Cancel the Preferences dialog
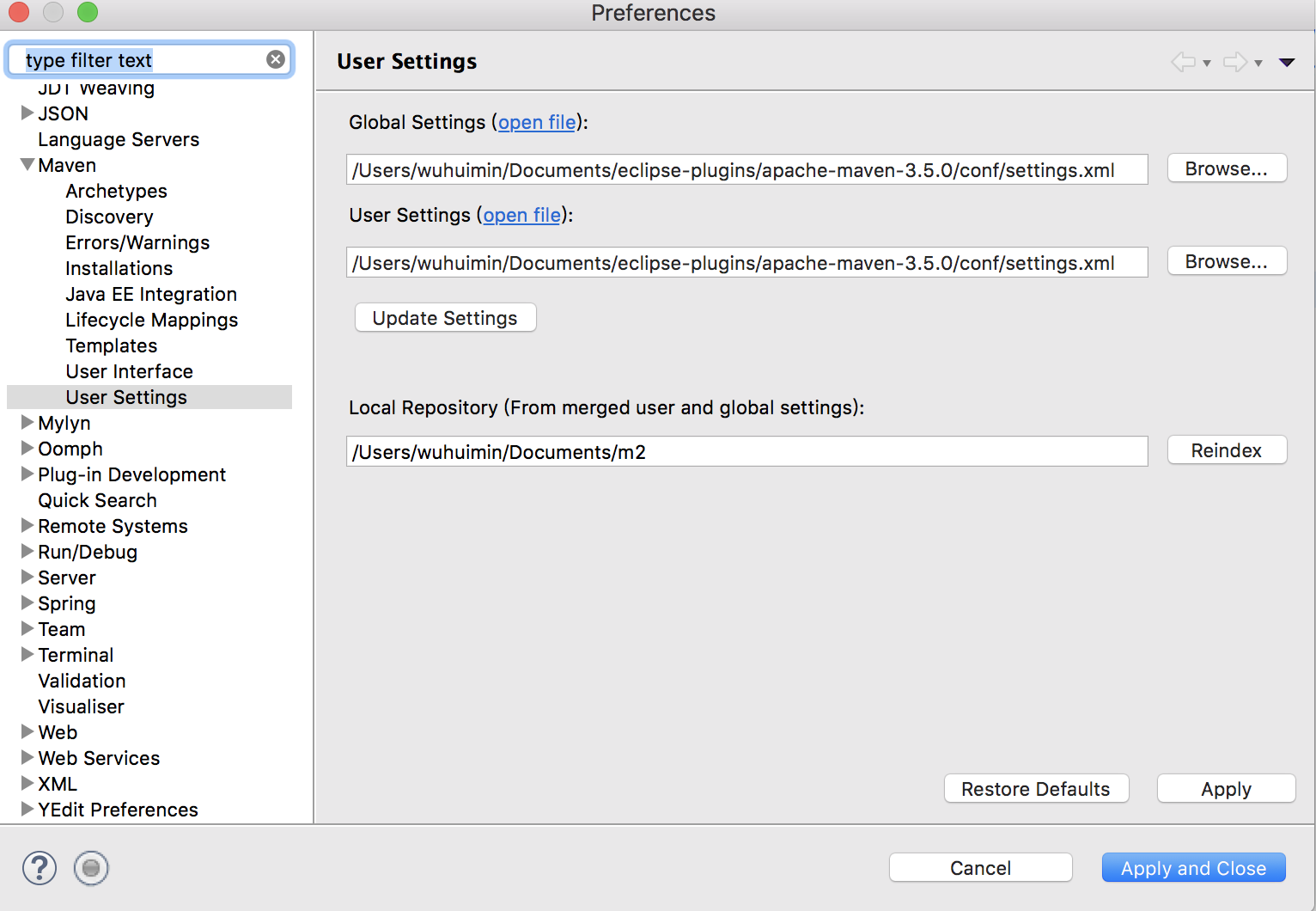Screen dimensions: 1316x911 [980, 868]
